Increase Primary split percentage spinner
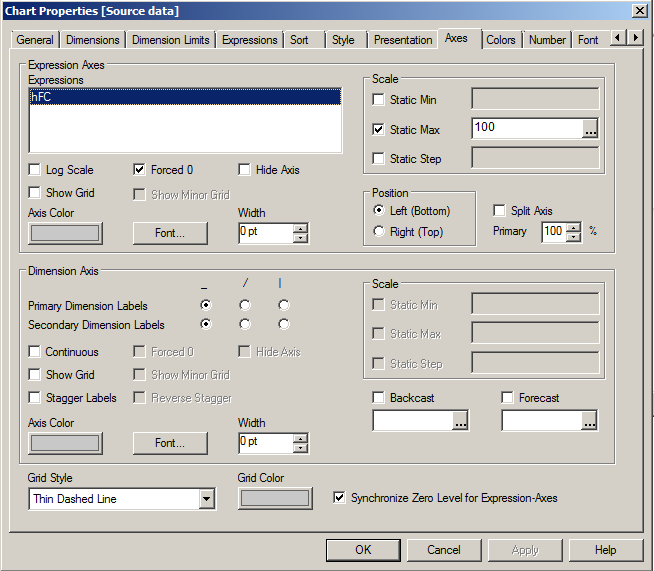Viewport: 654px width, 571px height. [x=573, y=226]
